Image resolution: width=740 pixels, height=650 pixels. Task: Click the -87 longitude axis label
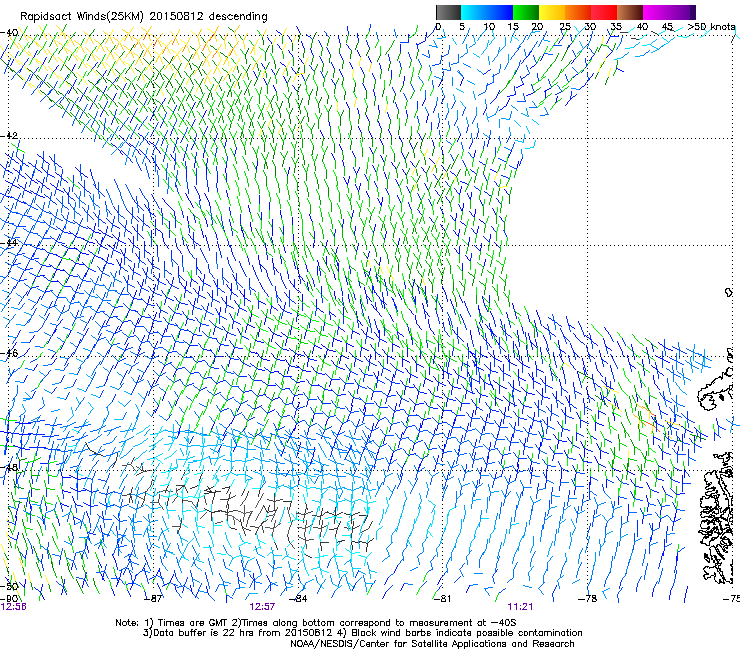coord(153,599)
